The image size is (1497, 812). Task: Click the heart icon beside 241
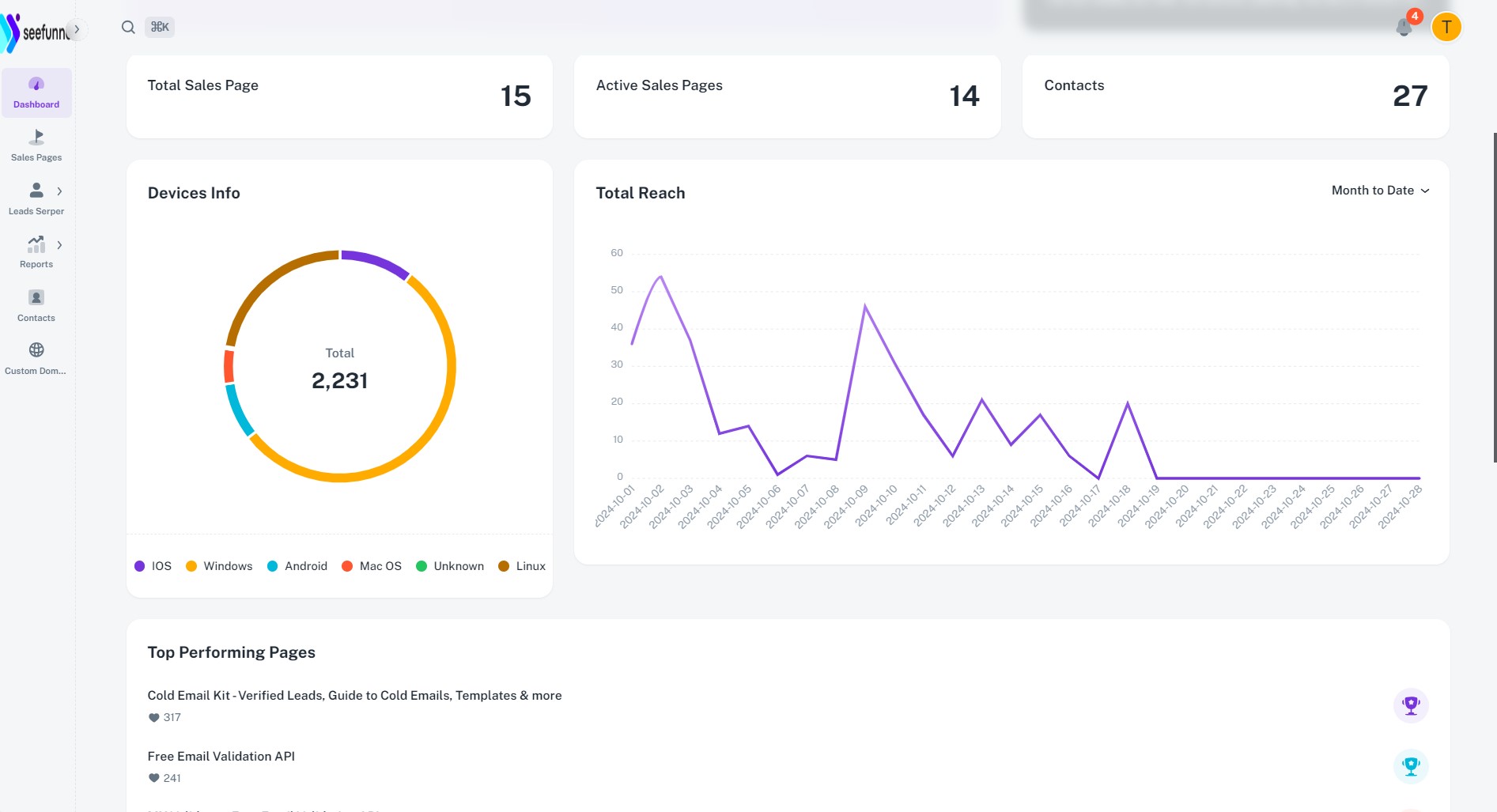[x=153, y=779]
